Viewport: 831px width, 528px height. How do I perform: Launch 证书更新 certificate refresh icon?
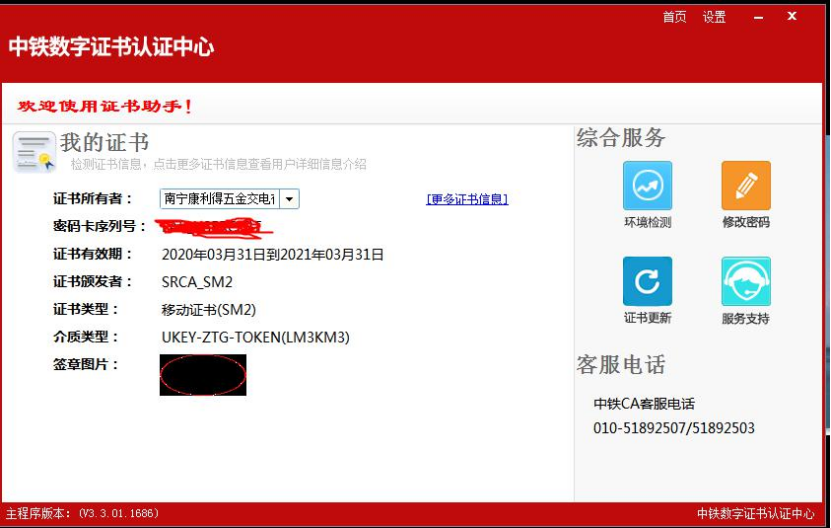[647, 281]
